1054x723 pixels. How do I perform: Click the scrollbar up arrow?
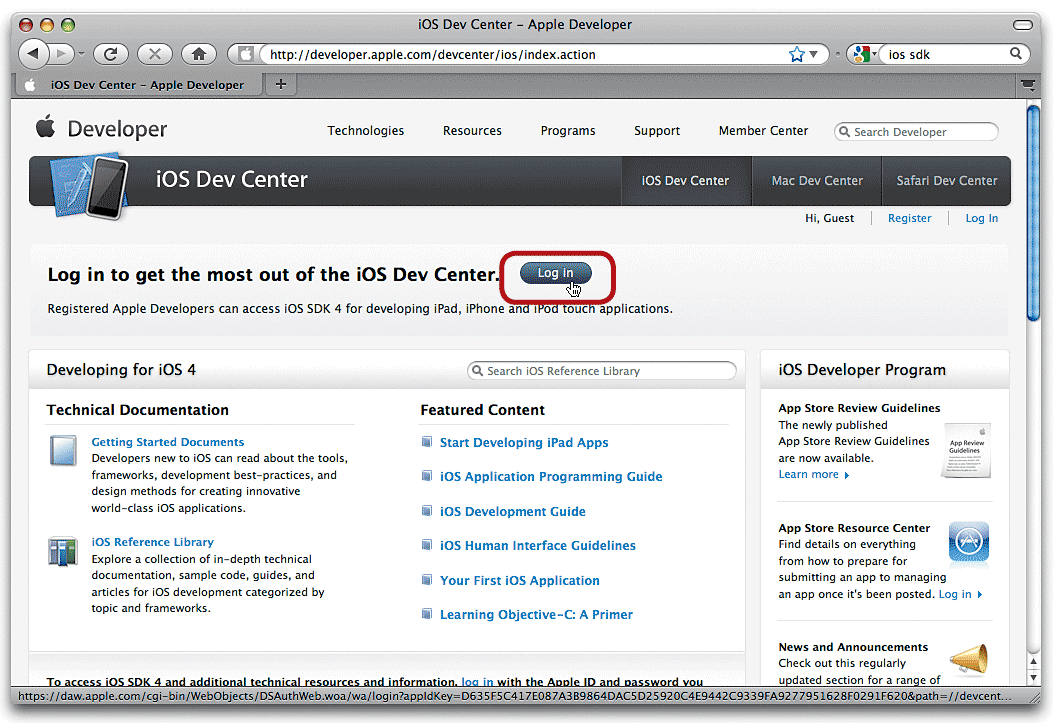point(1033,662)
